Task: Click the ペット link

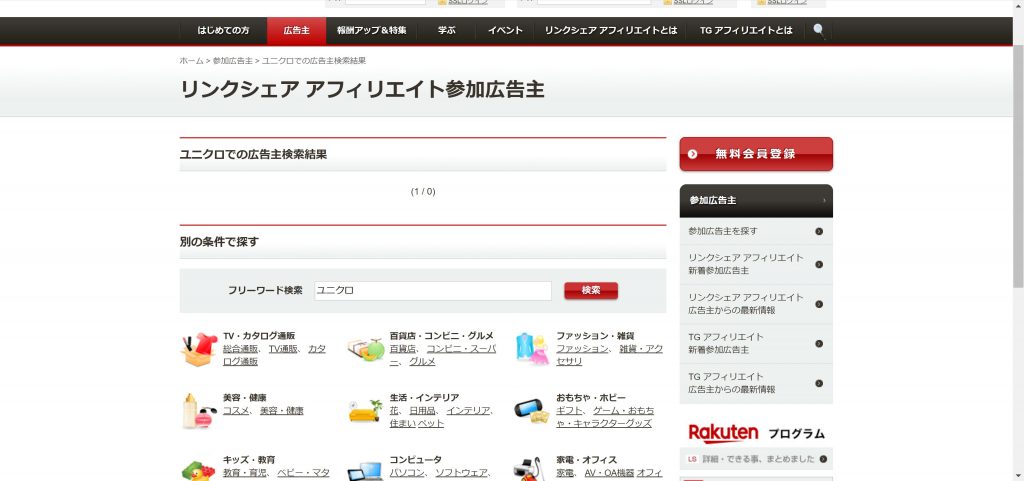Action: [431, 424]
